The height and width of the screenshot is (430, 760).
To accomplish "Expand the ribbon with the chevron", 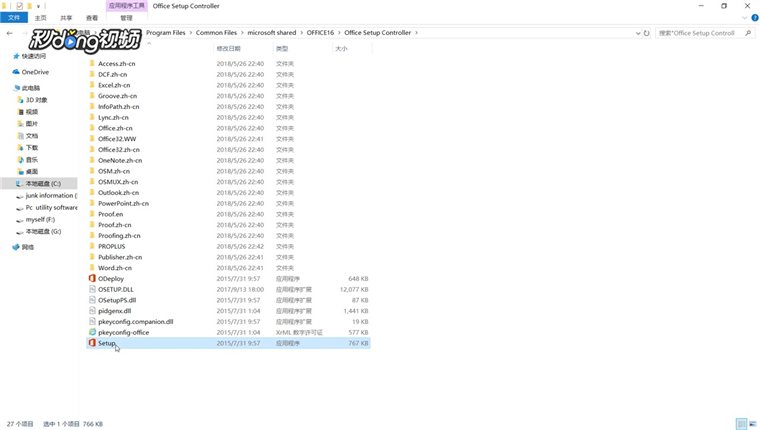I will pos(744,18).
